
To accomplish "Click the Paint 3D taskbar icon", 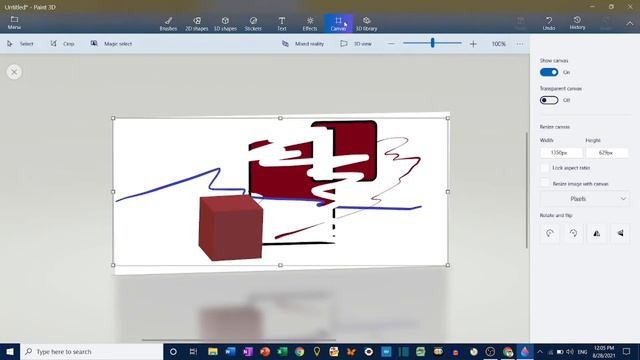I will (525, 351).
